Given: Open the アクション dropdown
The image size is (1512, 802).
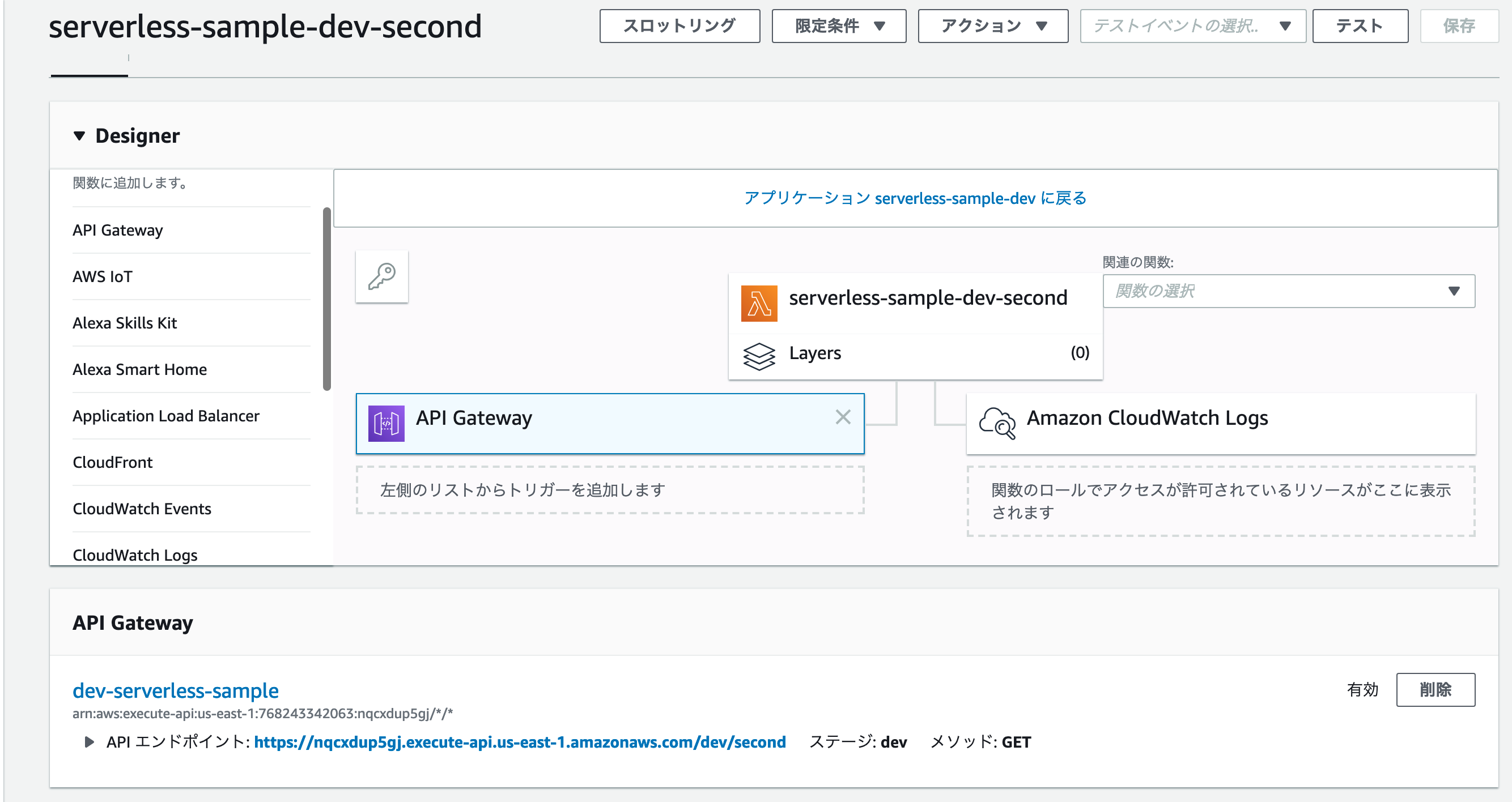Looking at the screenshot, I should (992, 26).
